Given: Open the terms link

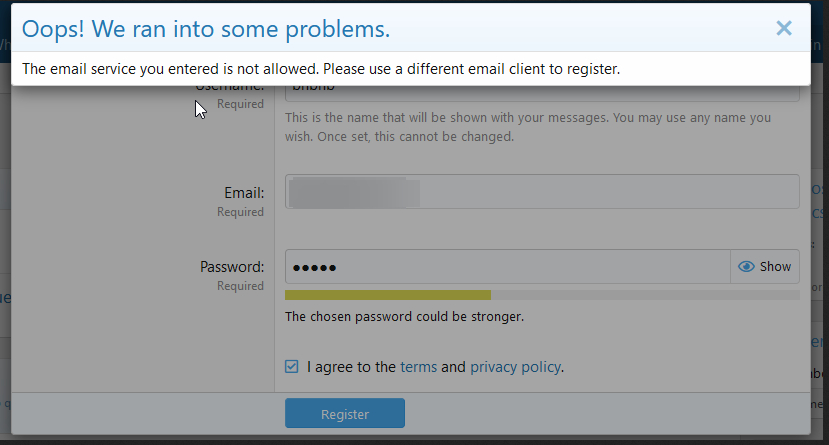Looking at the screenshot, I should [418, 367].
